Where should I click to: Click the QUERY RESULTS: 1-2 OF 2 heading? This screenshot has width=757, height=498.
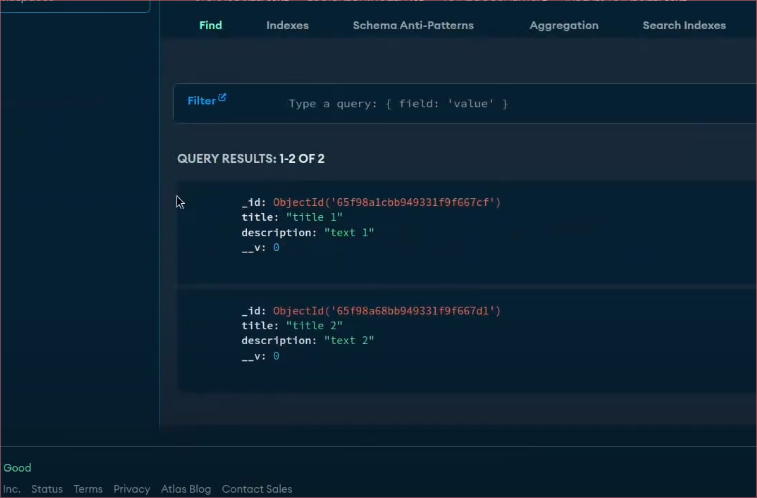pyautogui.click(x=251, y=159)
